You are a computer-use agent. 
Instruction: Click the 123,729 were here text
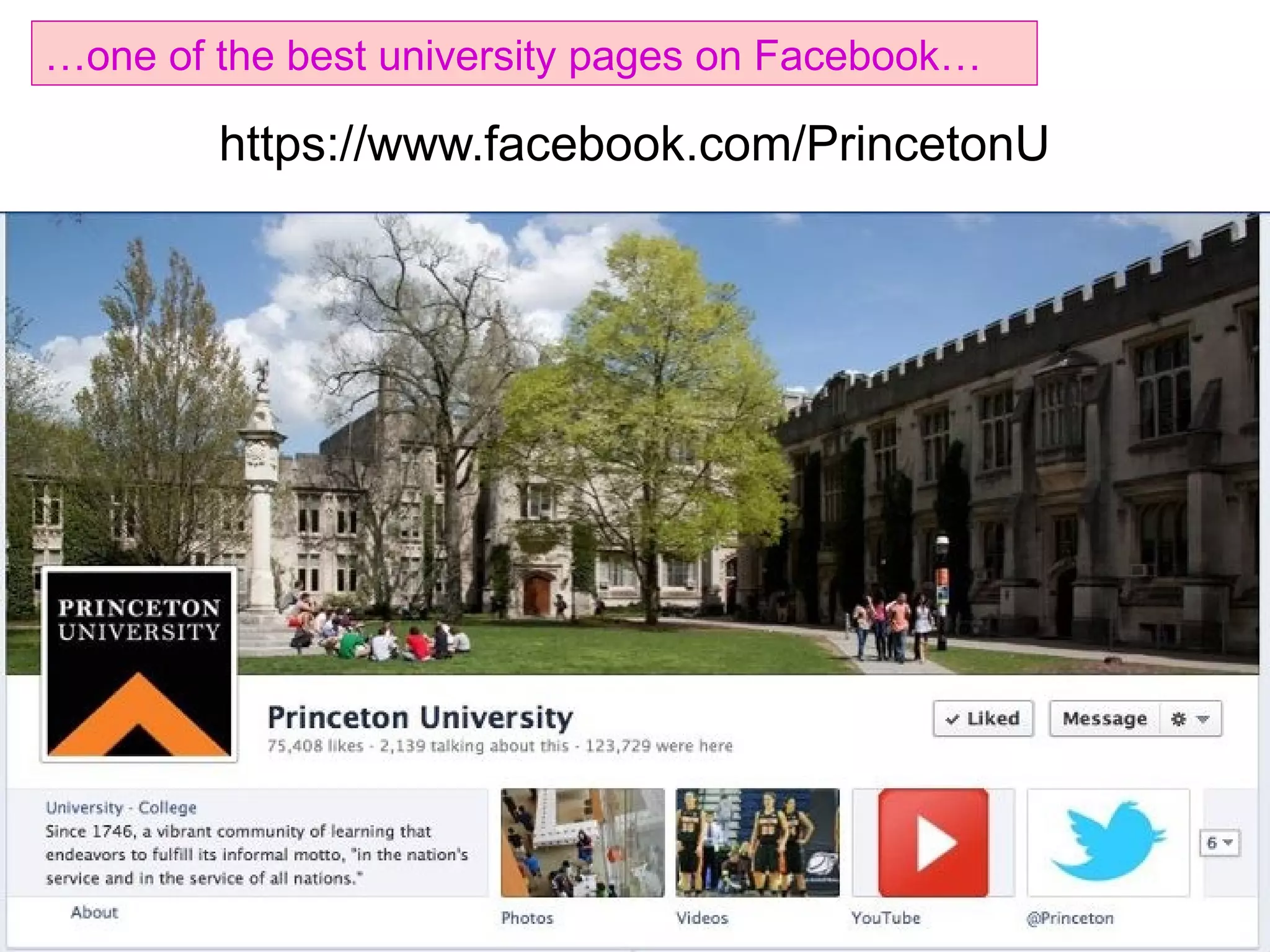pyautogui.click(x=659, y=746)
